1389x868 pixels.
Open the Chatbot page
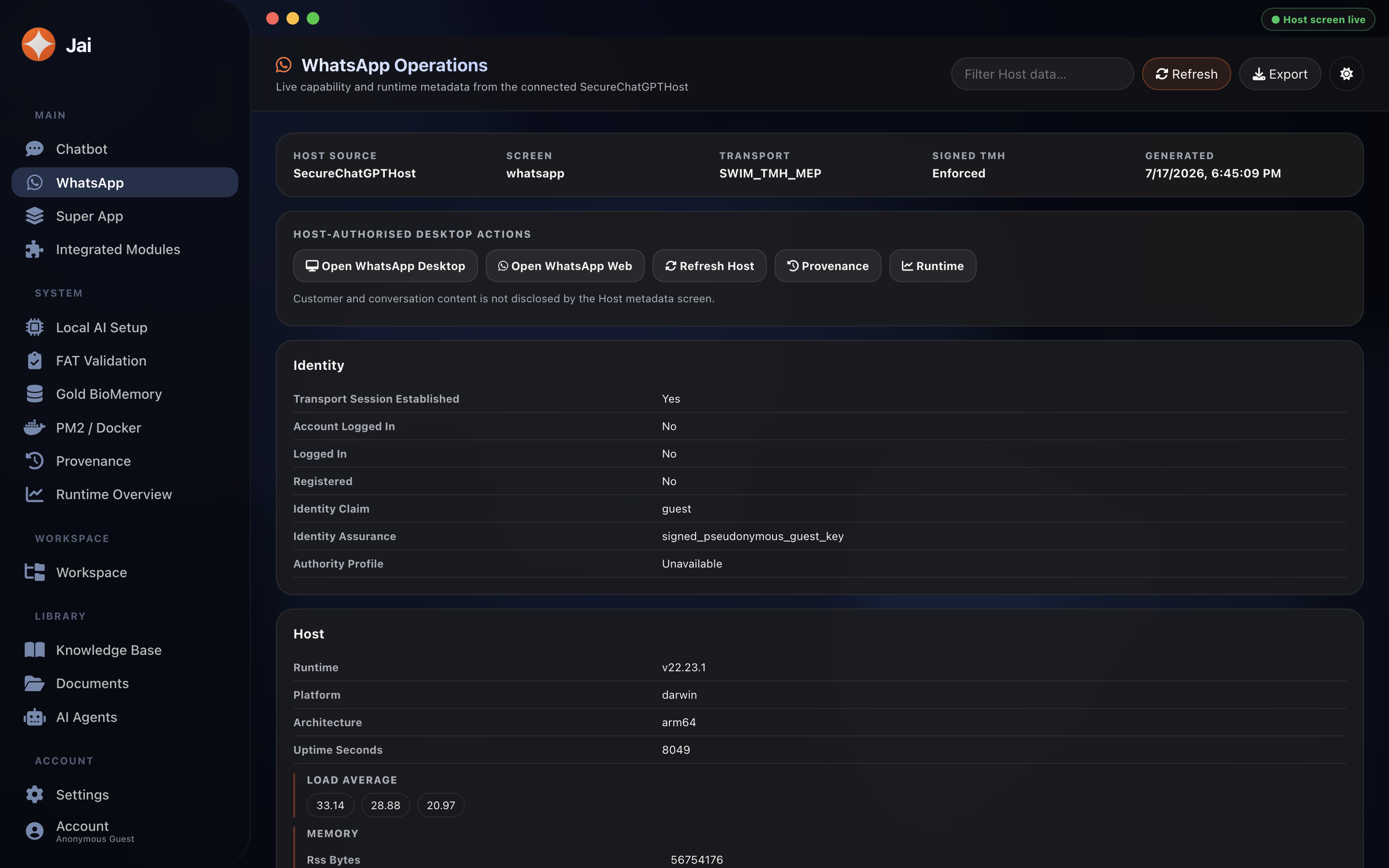(x=124, y=149)
